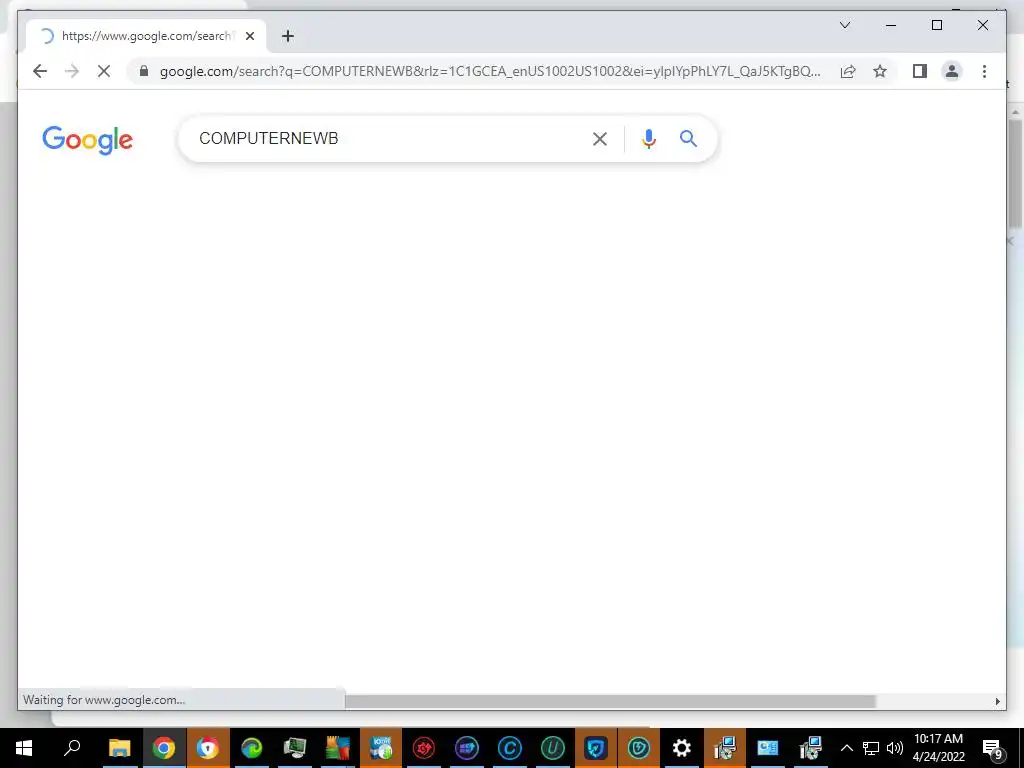Click the Google logo

tap(88, 140)
